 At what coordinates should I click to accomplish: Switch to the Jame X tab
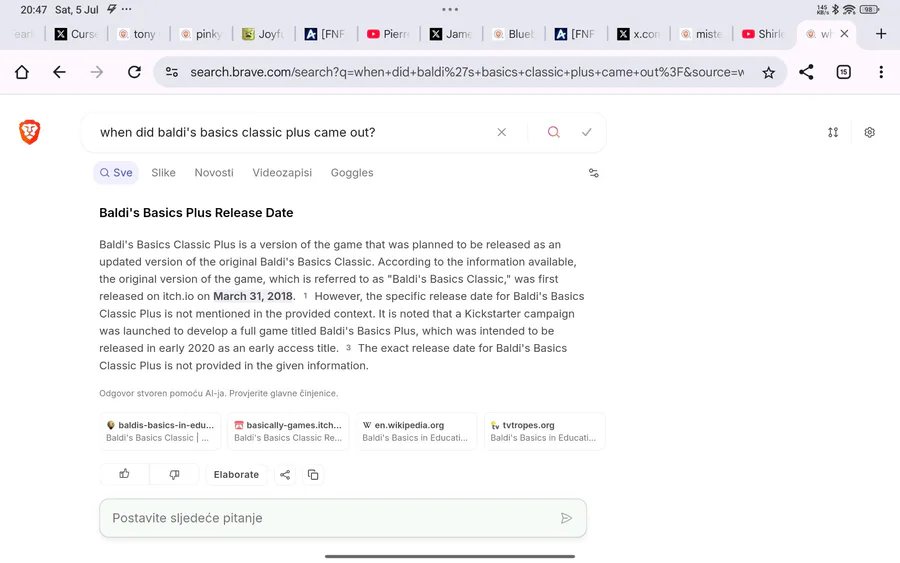click(451, 34)
